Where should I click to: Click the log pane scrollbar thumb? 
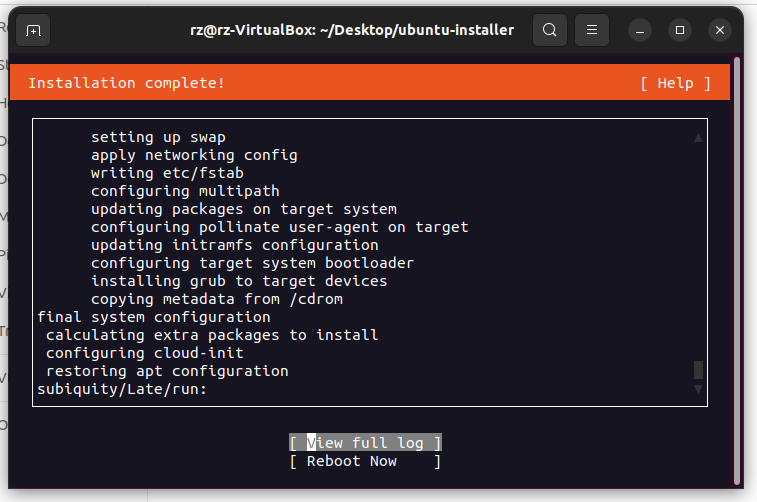tap(699, 371)
